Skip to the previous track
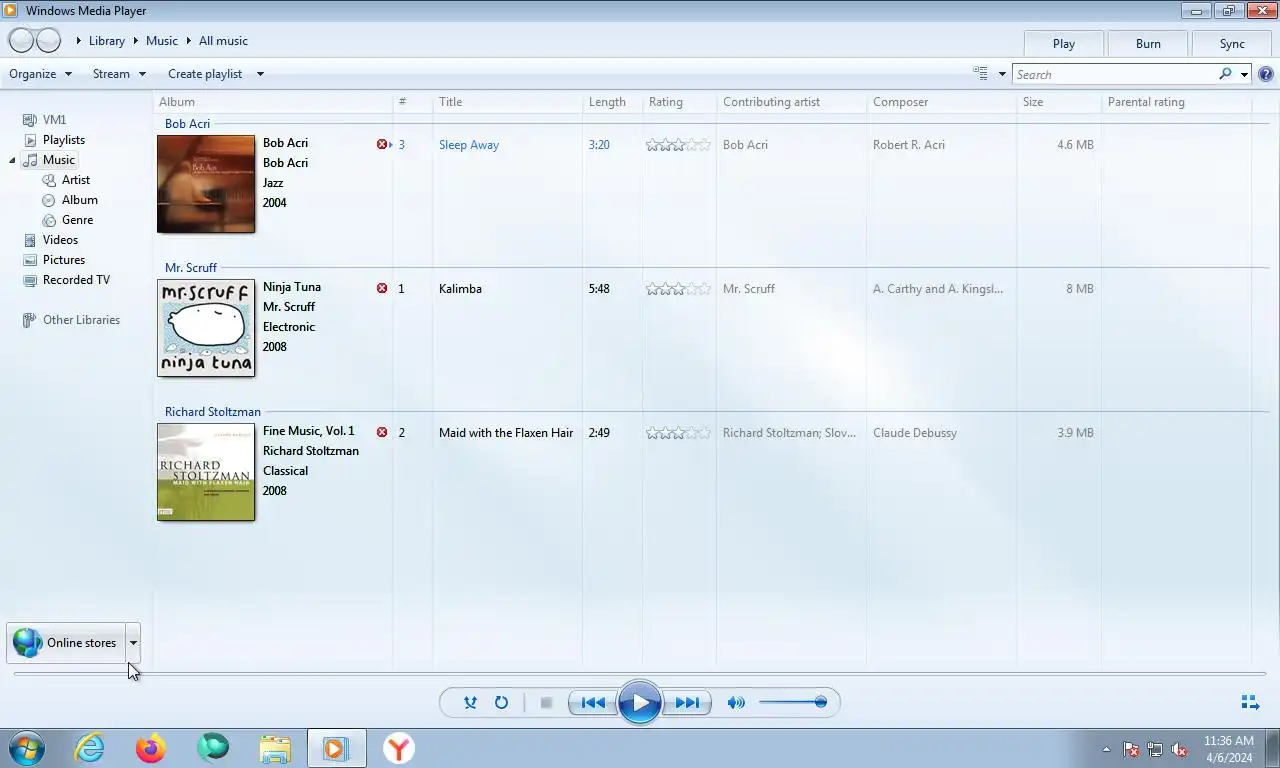The image size is (1280, 768). (x=593, y=703)
